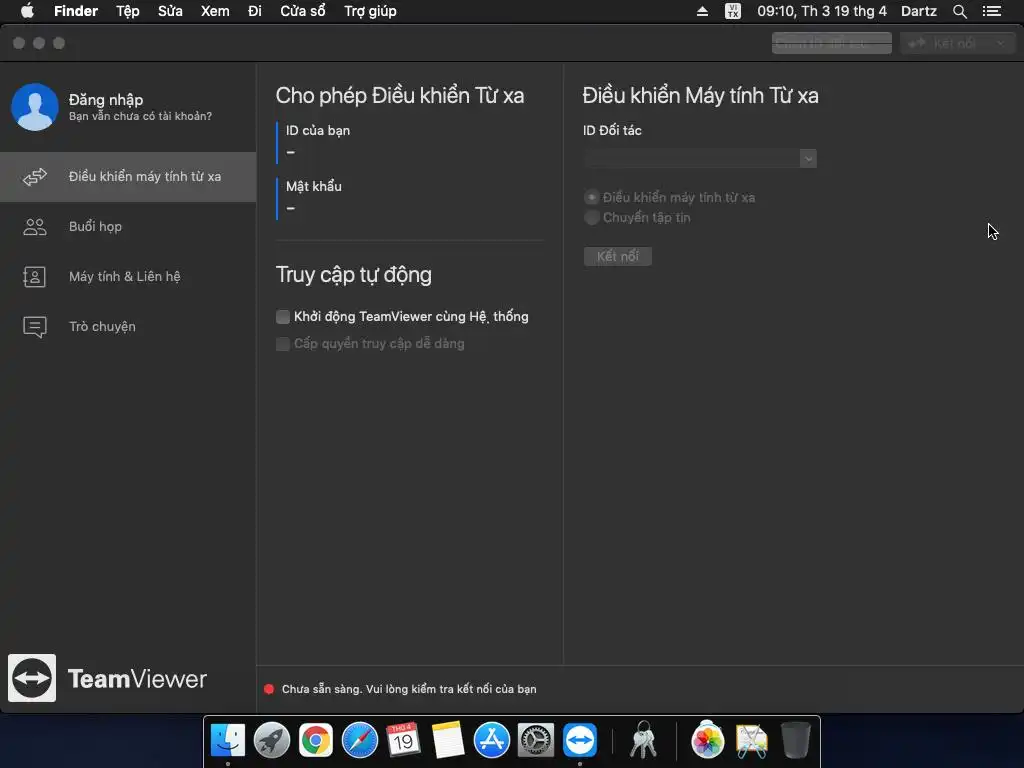Image resolution: width=1024 pixels, height=768 pixels.
Task: Open the Đi menu
Action: (x=255, y=11)
